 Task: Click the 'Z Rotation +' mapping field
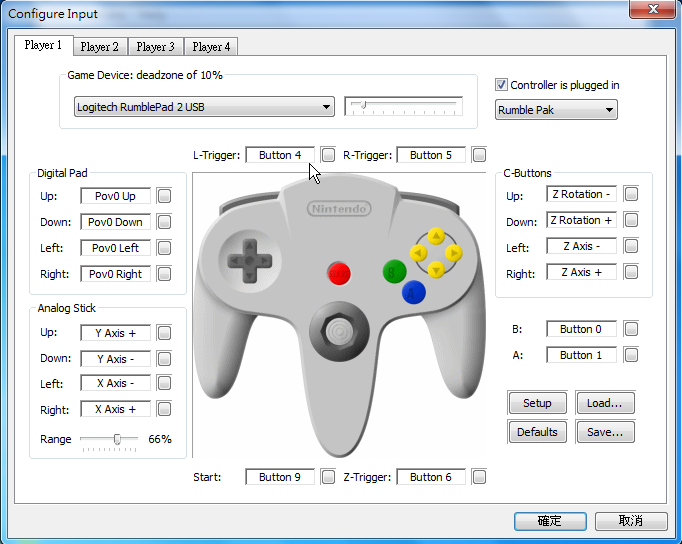point(581,220)
